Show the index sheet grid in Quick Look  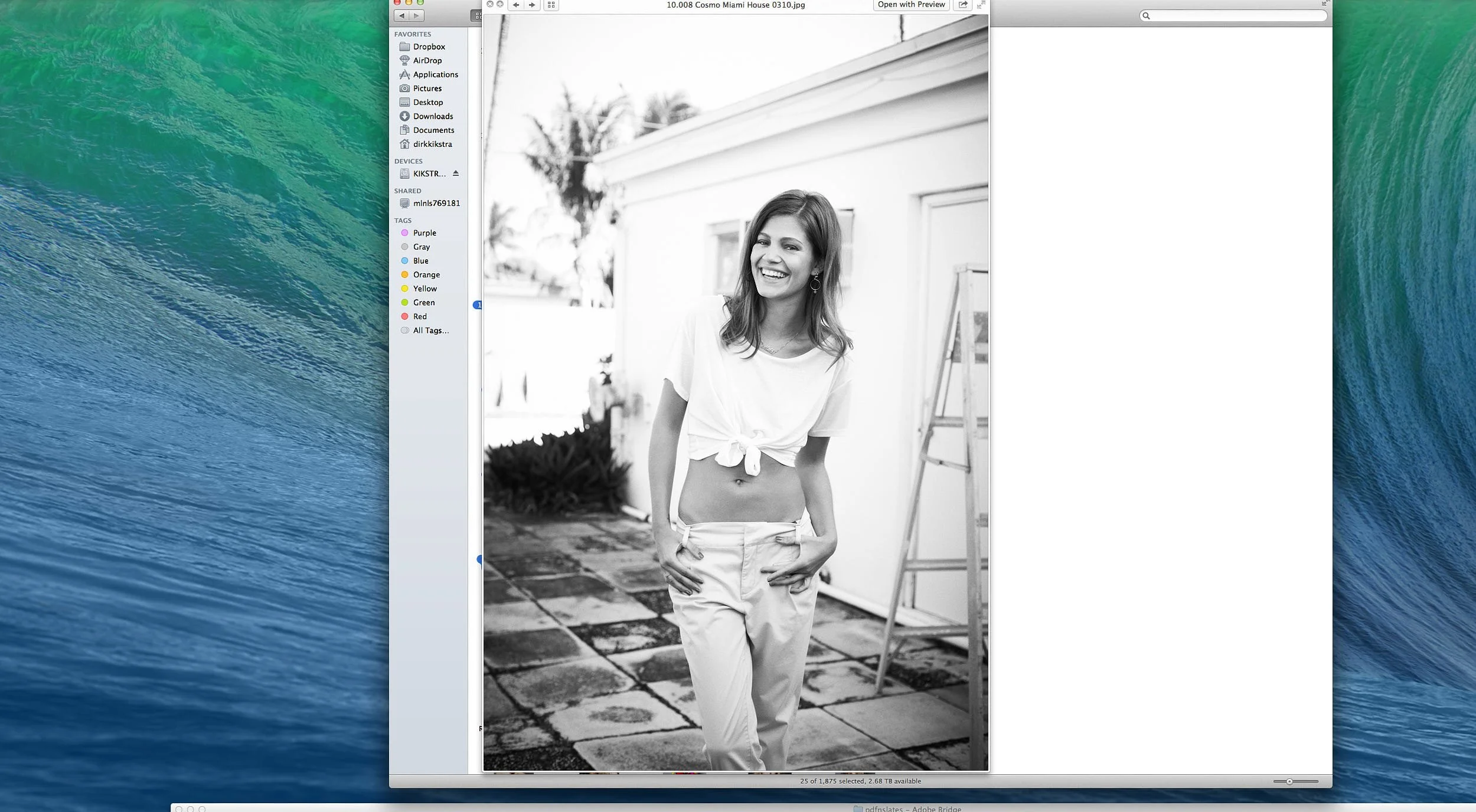[x=551, y=5]
